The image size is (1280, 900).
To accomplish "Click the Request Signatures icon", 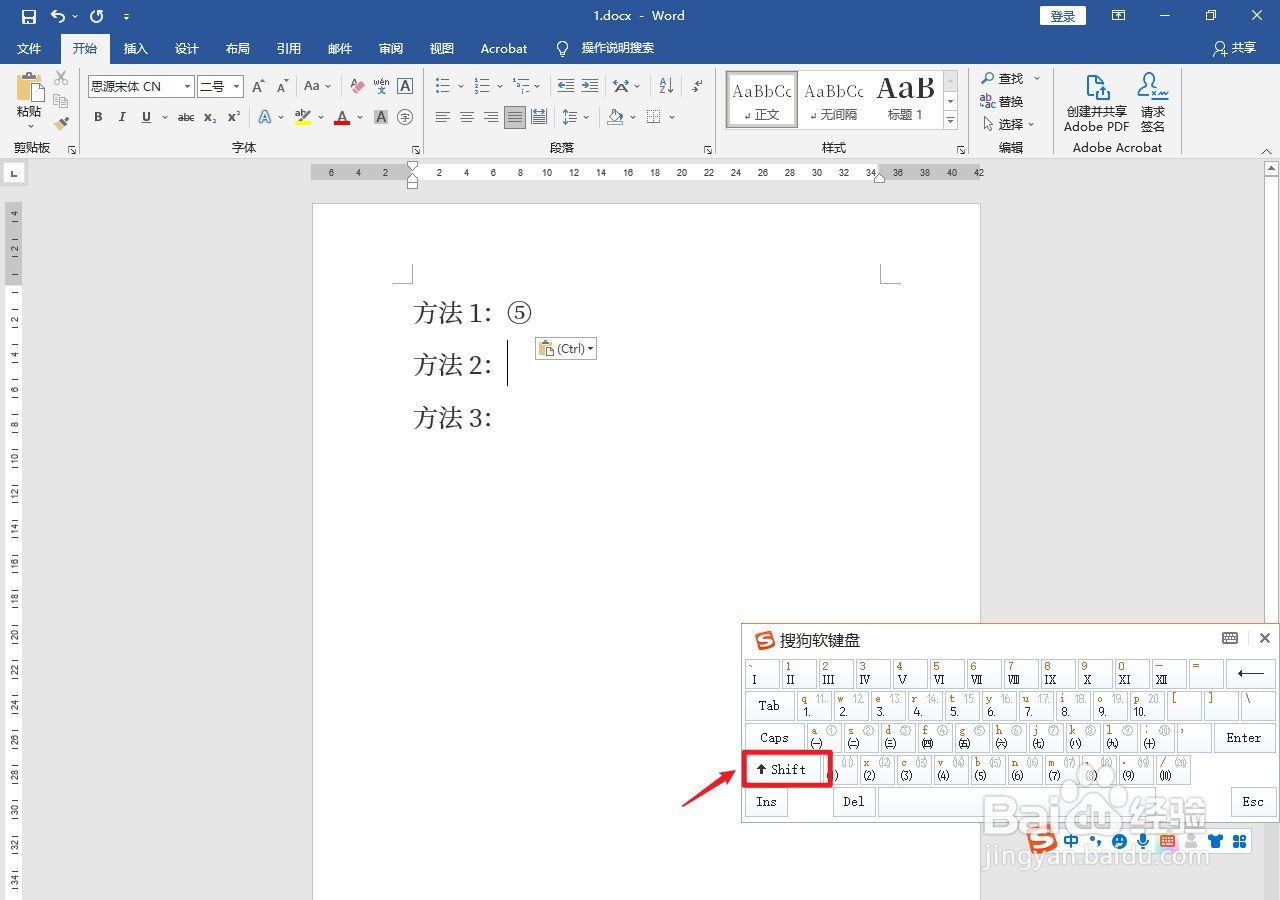I will pyautogui.click(x=1153, y=103).
